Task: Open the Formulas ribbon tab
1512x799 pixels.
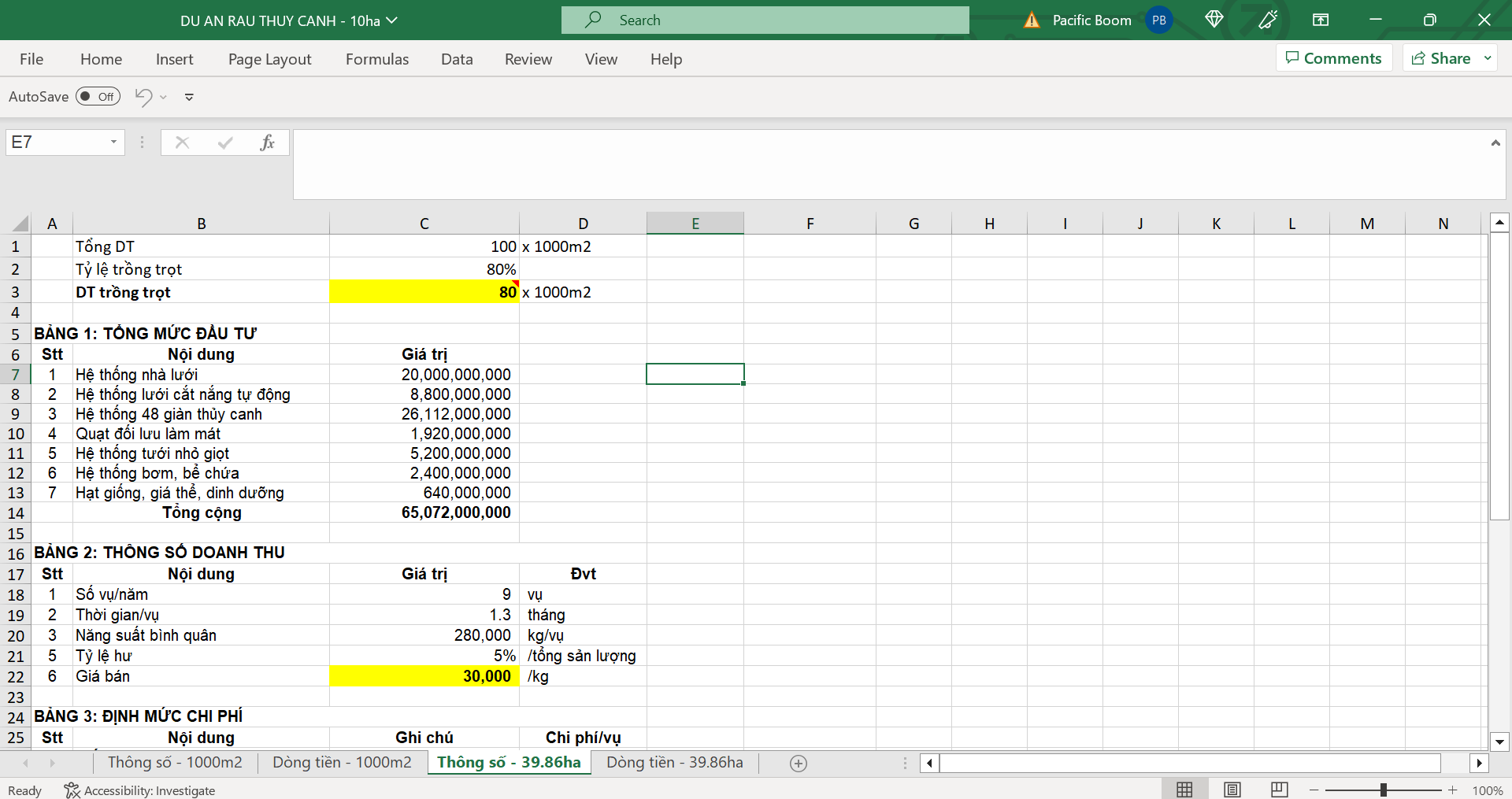Action: point(377,59)
